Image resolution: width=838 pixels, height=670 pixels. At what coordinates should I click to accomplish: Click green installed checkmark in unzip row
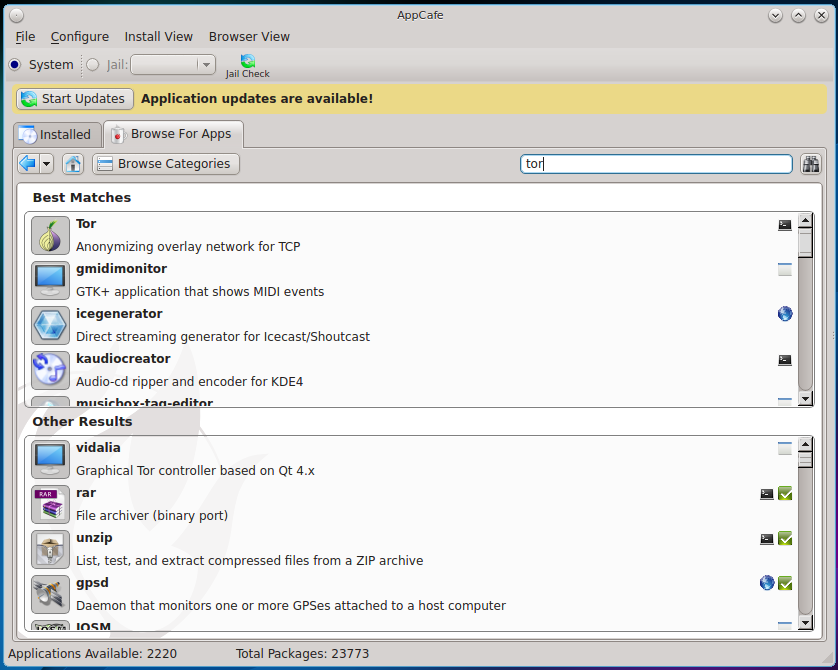(x=785, y=538)
